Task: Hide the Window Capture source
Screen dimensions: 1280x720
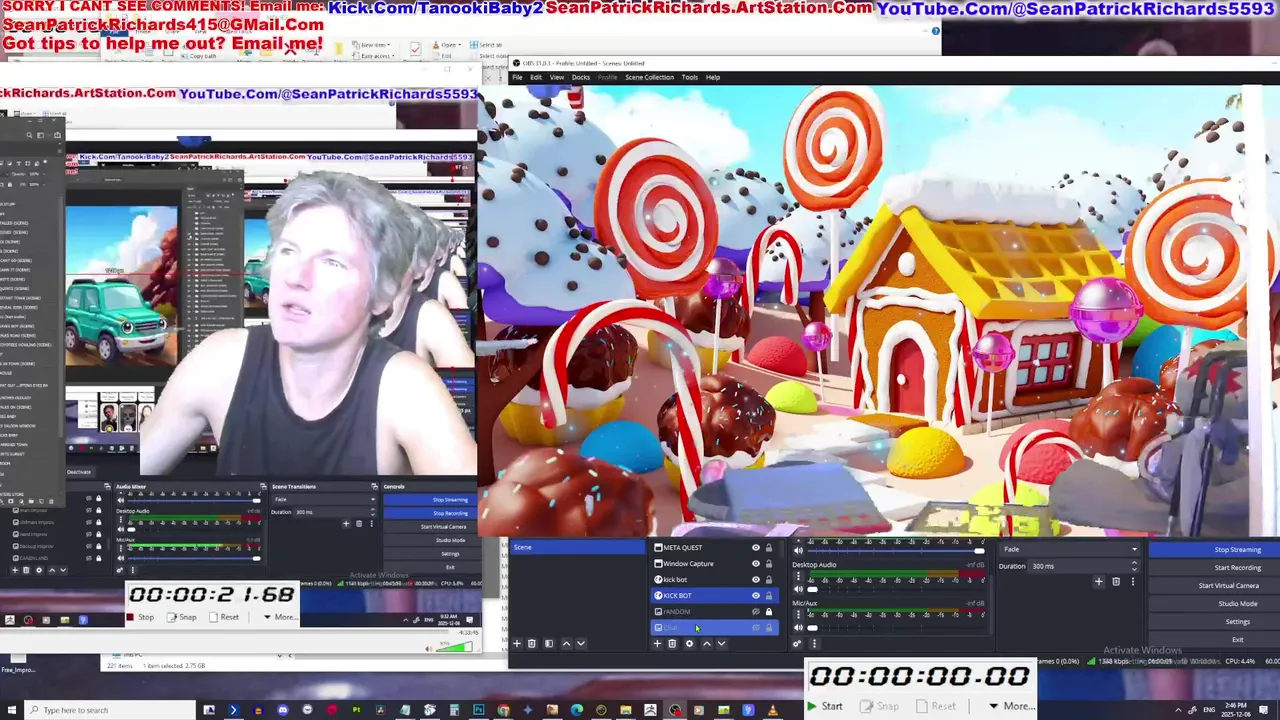Action: point(756,564)
